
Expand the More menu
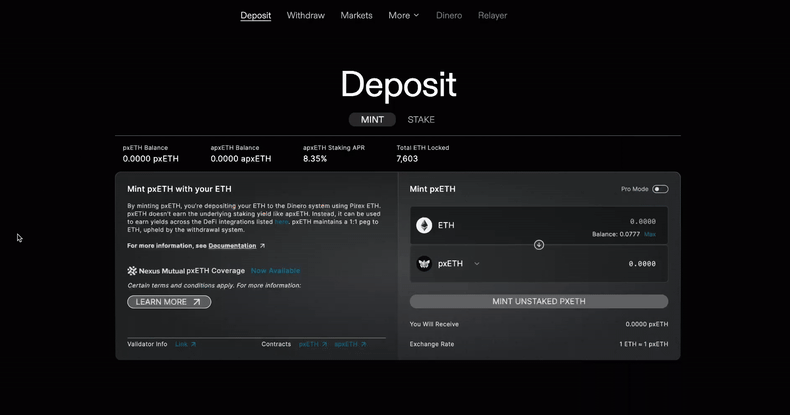404,16
